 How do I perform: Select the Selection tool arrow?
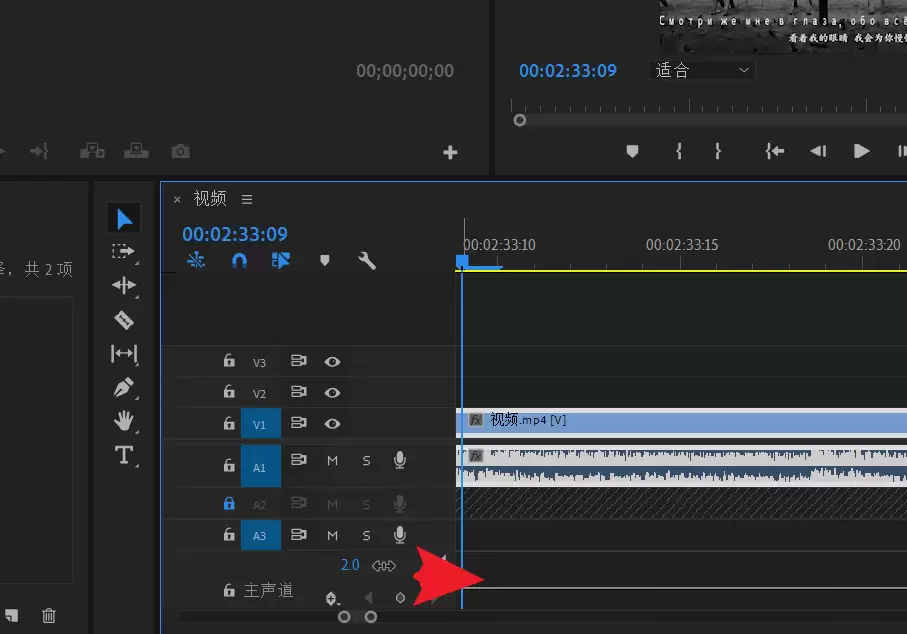124,219
